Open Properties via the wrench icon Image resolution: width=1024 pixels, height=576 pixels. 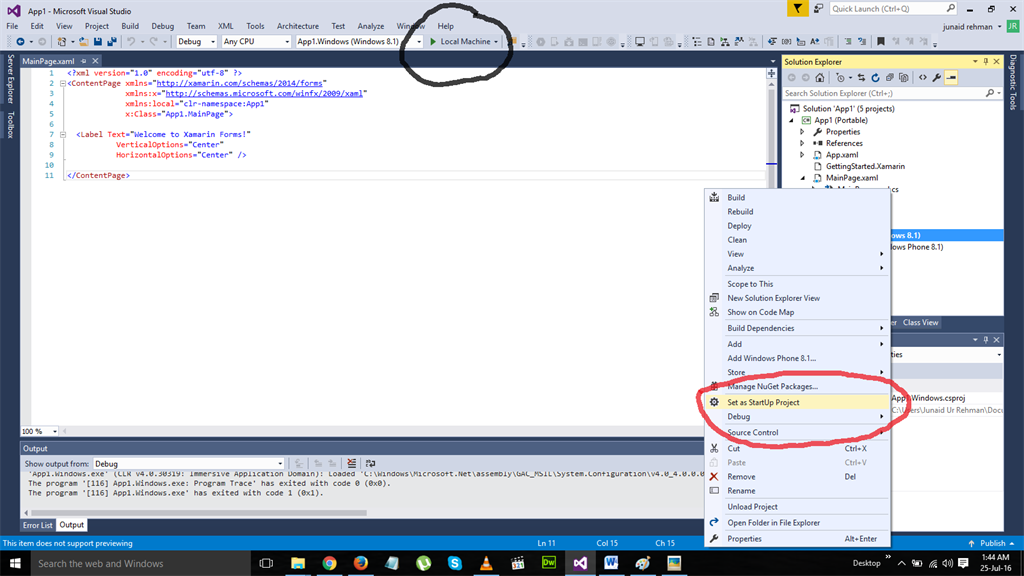tap(937, 78)
